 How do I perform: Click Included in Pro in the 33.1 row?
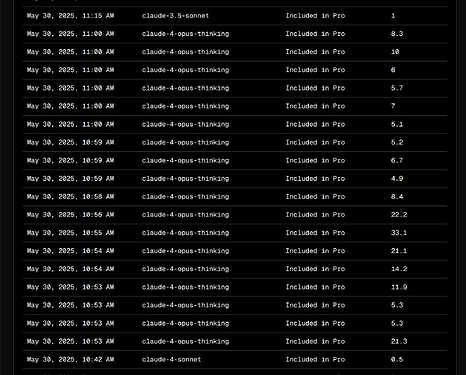pyautogui.click(x=315, y=233)
